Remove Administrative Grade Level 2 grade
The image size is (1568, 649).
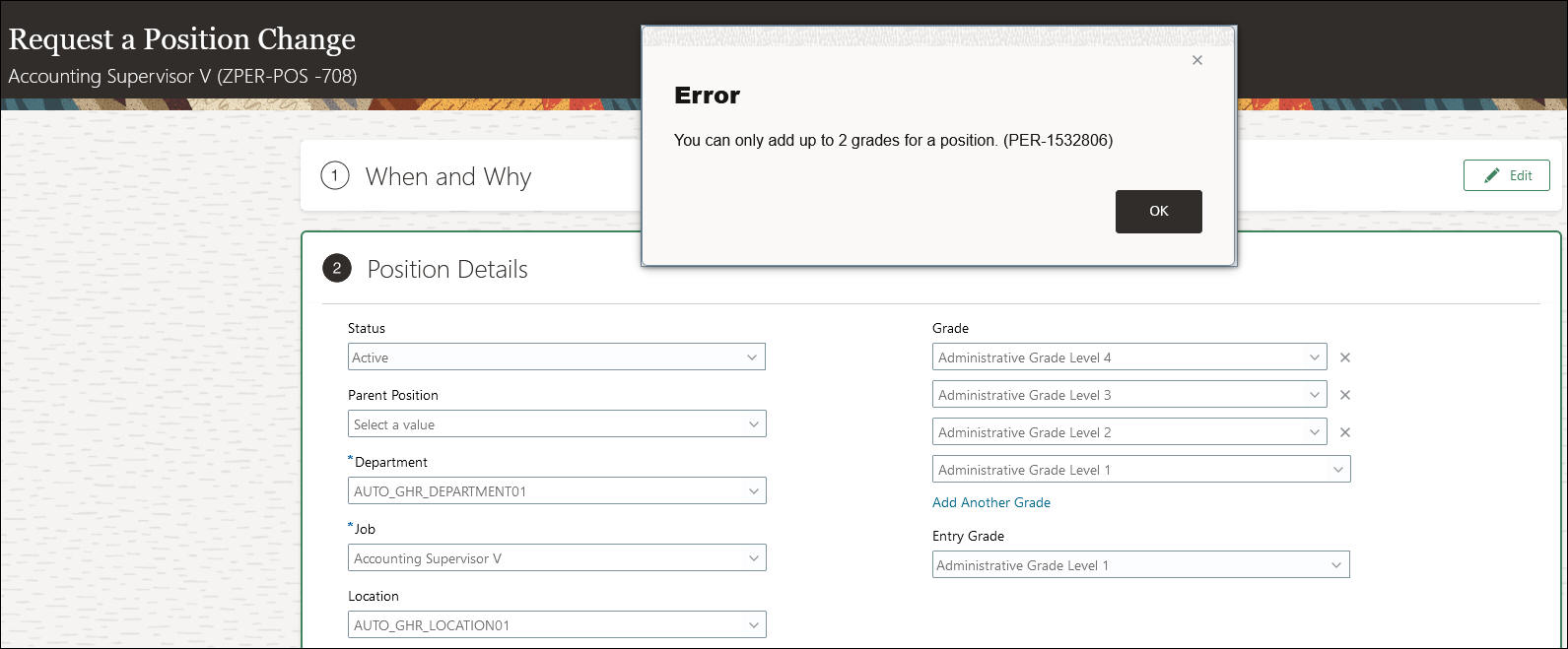coord(1344,432)
